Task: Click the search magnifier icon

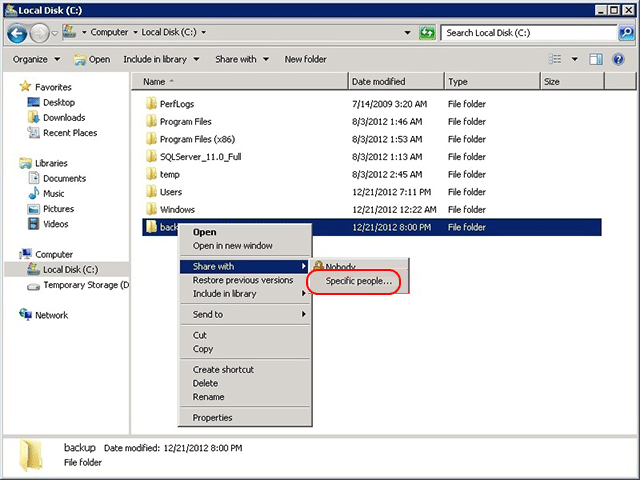Action: tap(626, 33)
